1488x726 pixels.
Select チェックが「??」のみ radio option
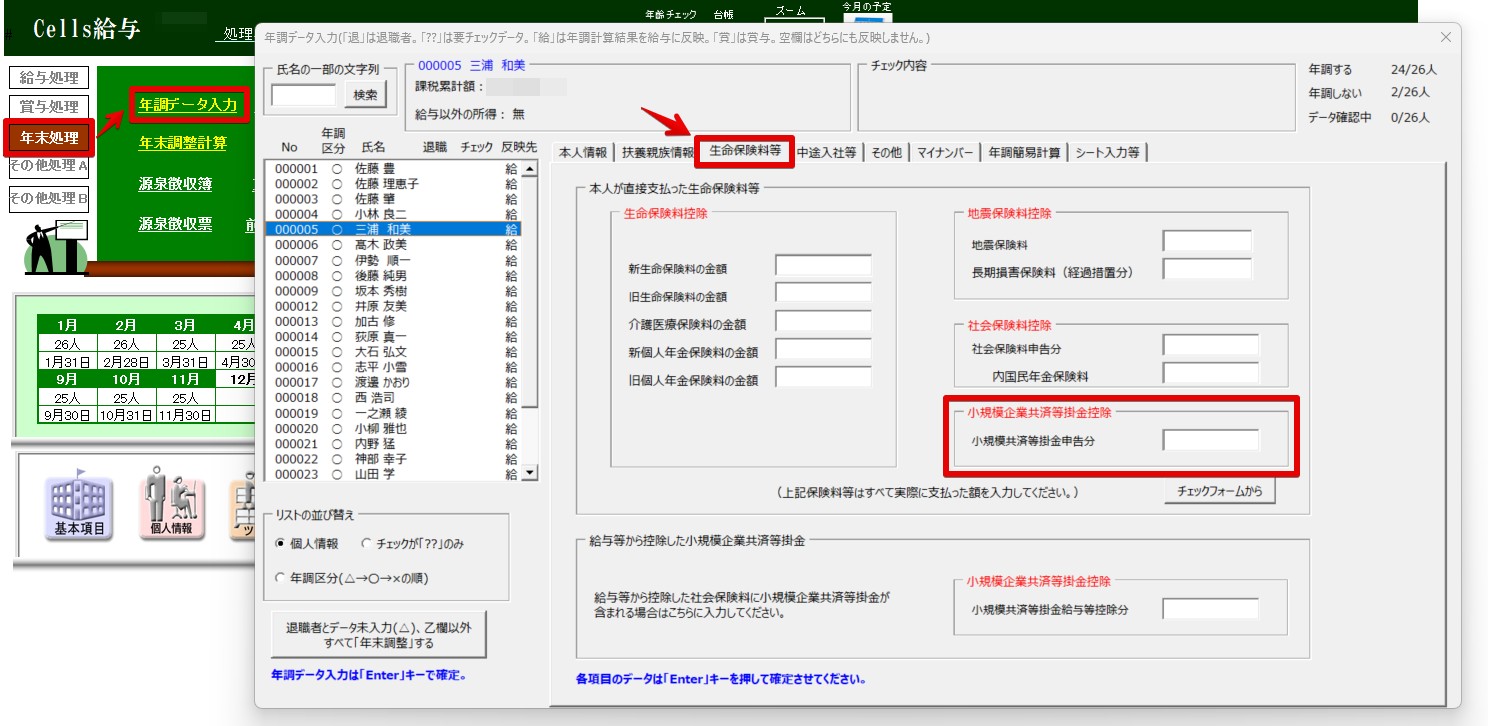click(x=366, y=544)
